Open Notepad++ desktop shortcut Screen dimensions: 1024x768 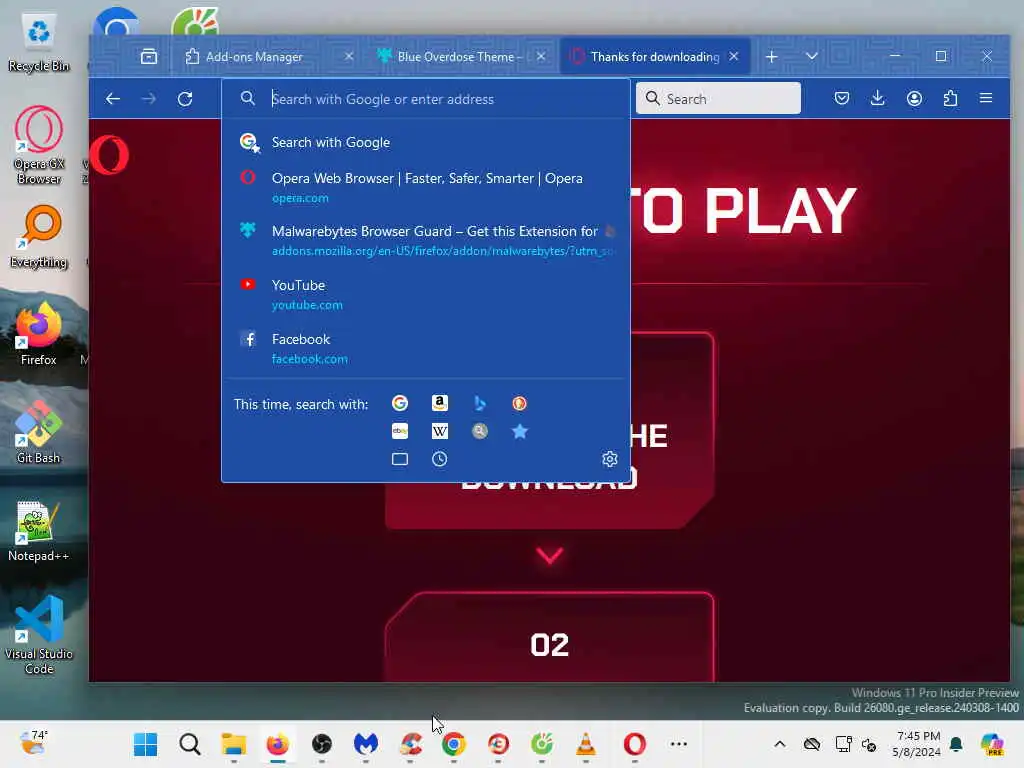click(x=39, y=530)
